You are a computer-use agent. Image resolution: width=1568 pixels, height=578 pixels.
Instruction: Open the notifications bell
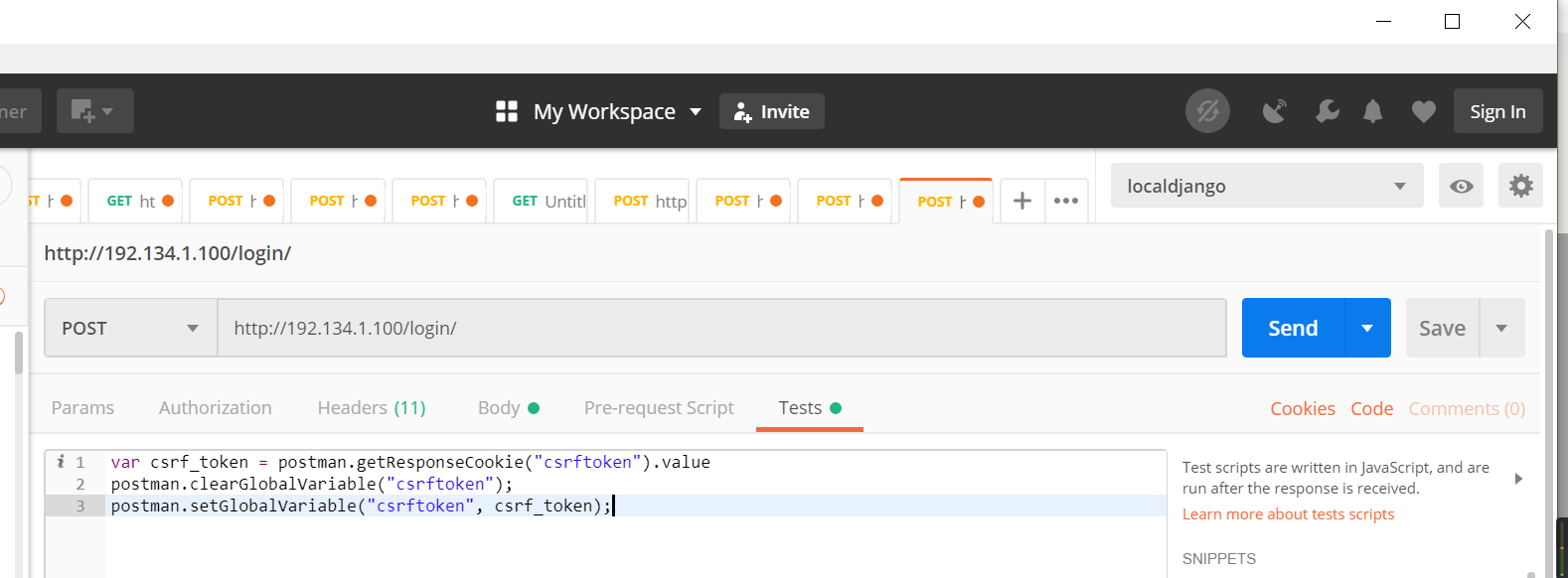tap(1372, 111)
